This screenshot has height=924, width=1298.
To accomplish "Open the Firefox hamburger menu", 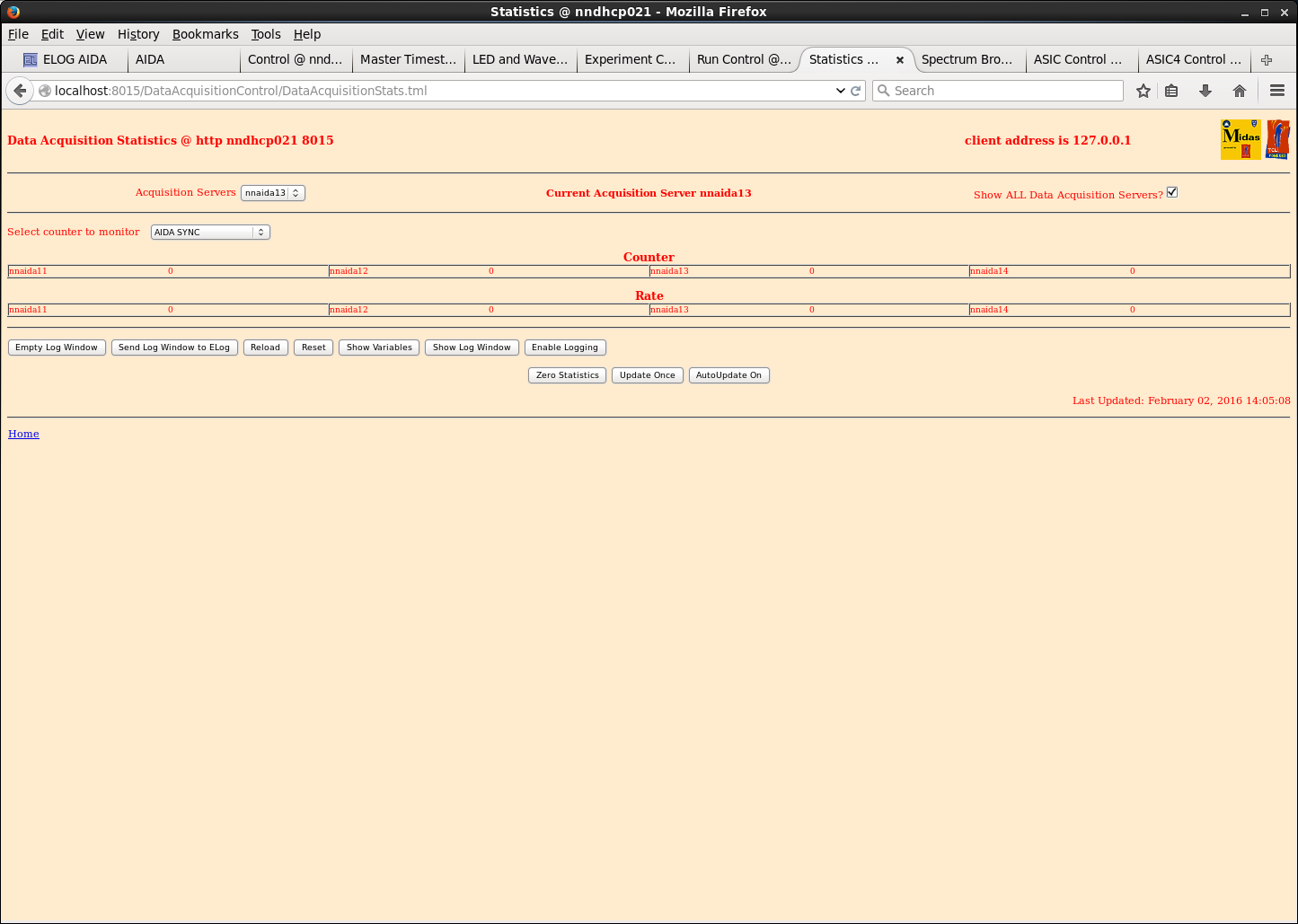I will click(x=1276, y=91).
